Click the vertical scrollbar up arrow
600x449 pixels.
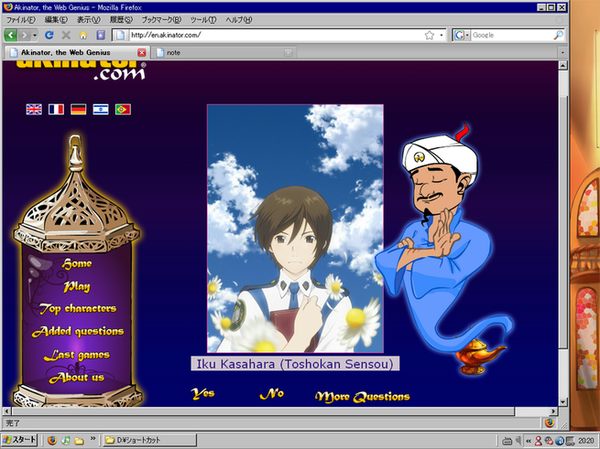(562, 65)
